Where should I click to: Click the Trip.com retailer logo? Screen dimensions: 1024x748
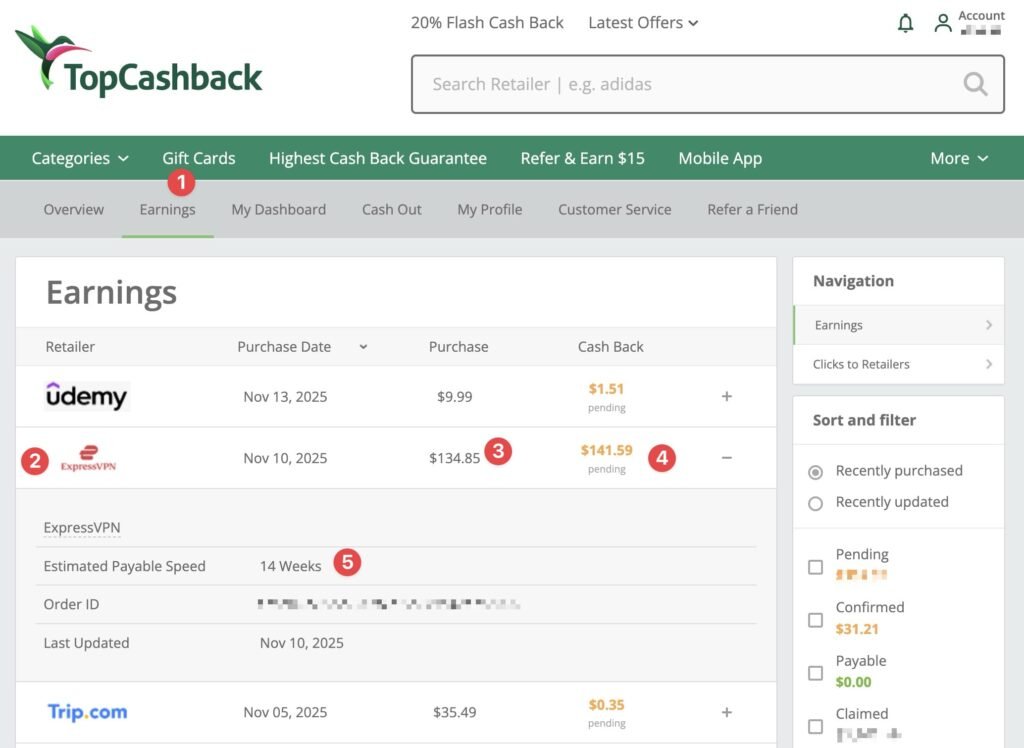tap(87, 713)
